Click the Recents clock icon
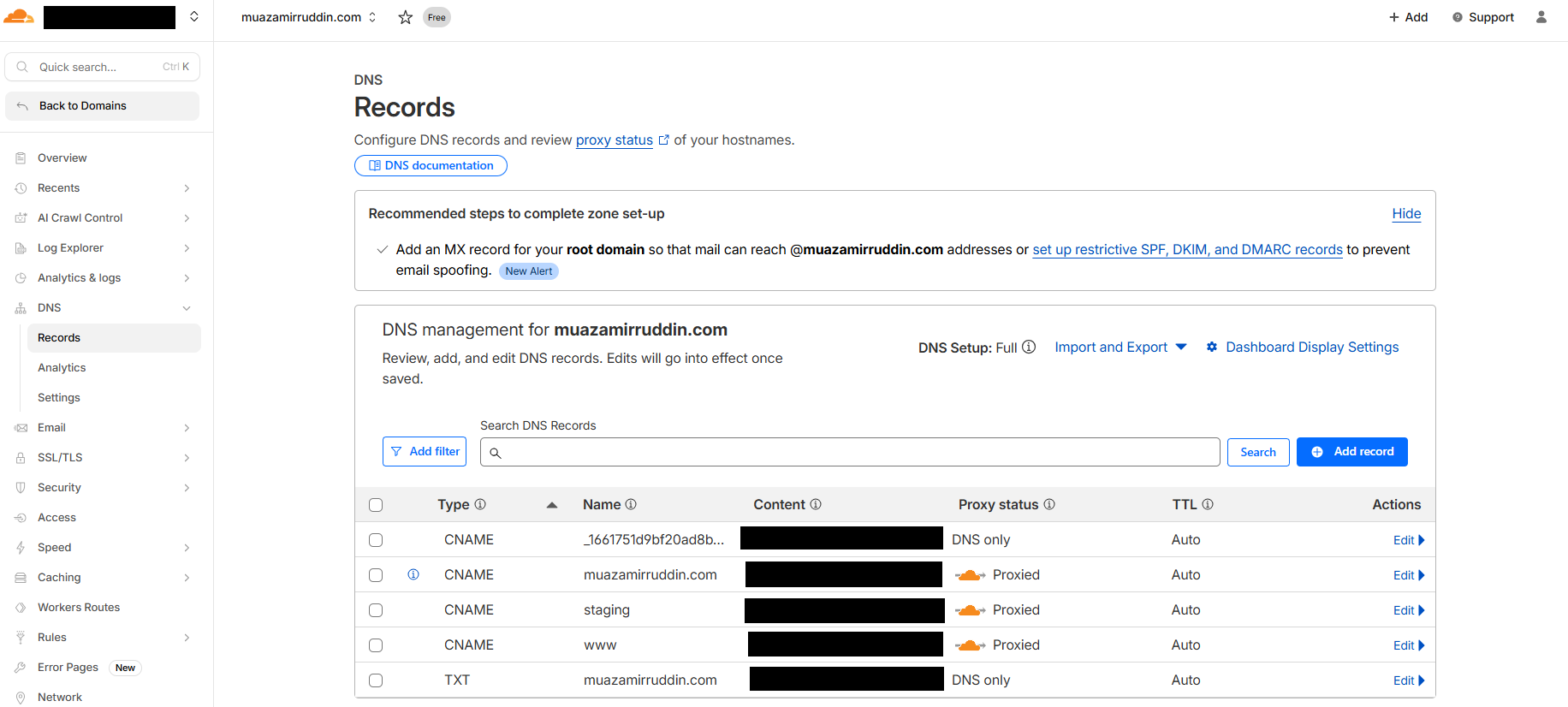 click(x=21, y=188)
